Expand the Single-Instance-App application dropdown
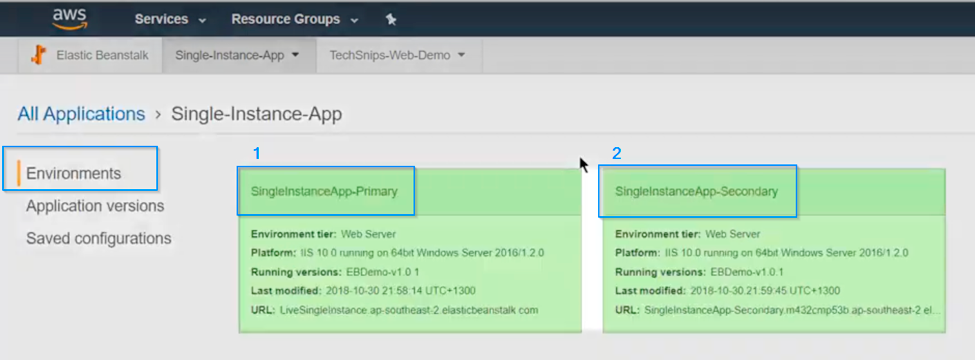975x360 pixels. (x=237, y=55)
